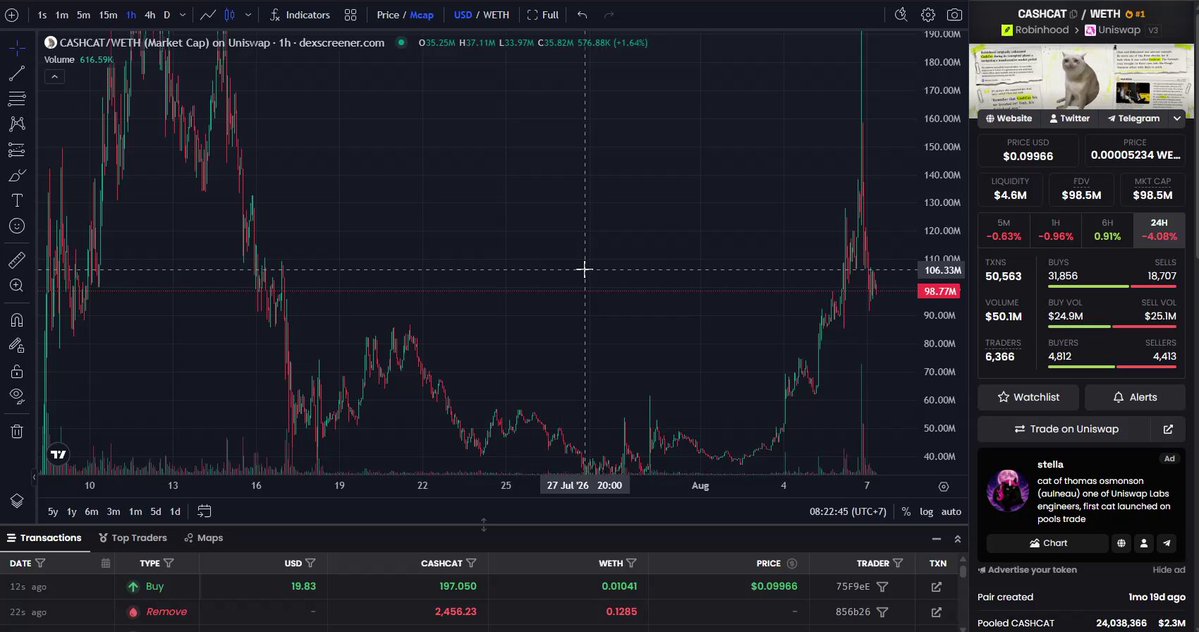The image size is (1199, 632).
Task: Switch to the Maps tab
Action: tap(203, 538)
